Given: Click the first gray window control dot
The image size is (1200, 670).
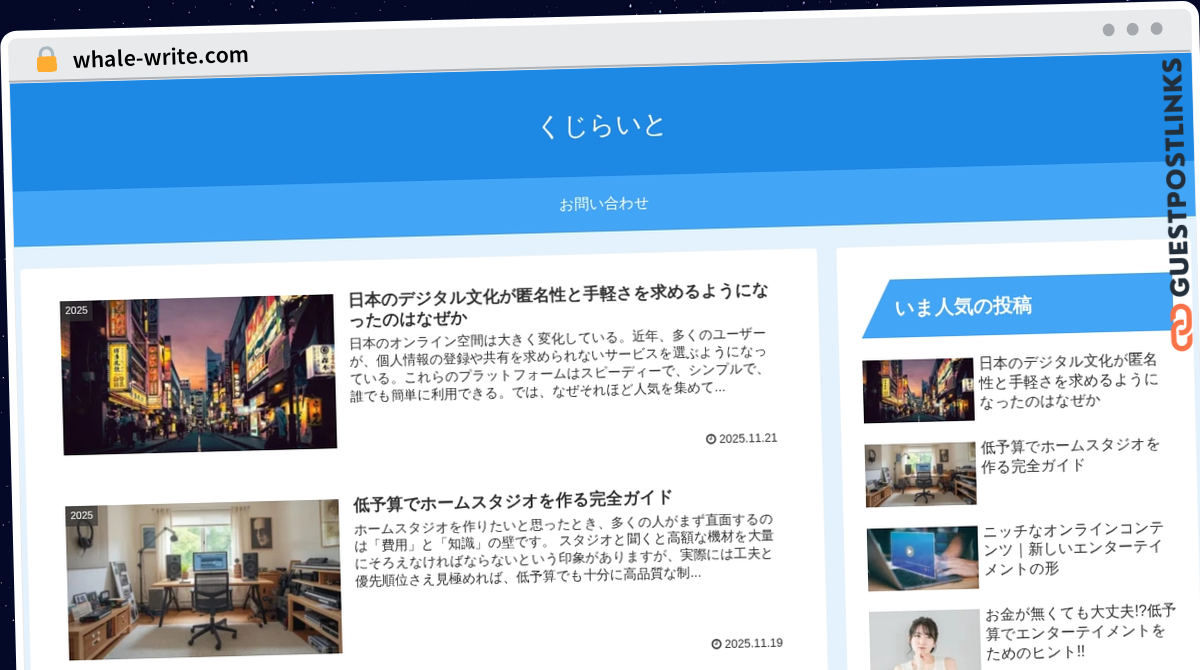Looking at the screenshot, I should click(1108, 30).
